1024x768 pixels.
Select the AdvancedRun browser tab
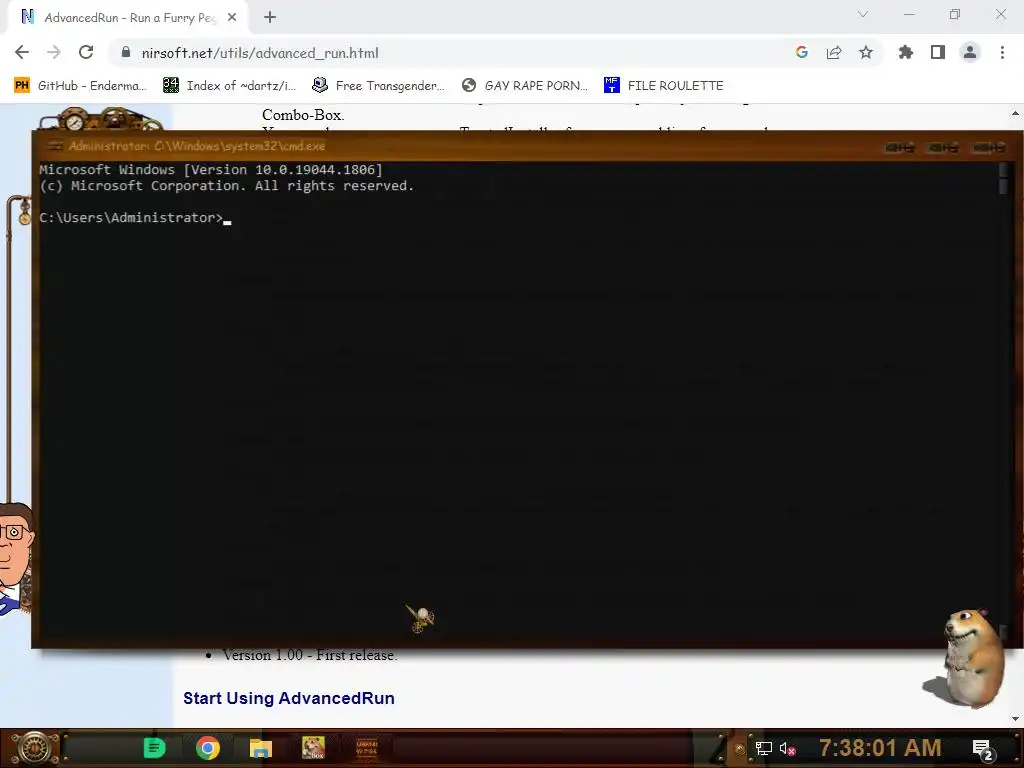pos(128,18)
